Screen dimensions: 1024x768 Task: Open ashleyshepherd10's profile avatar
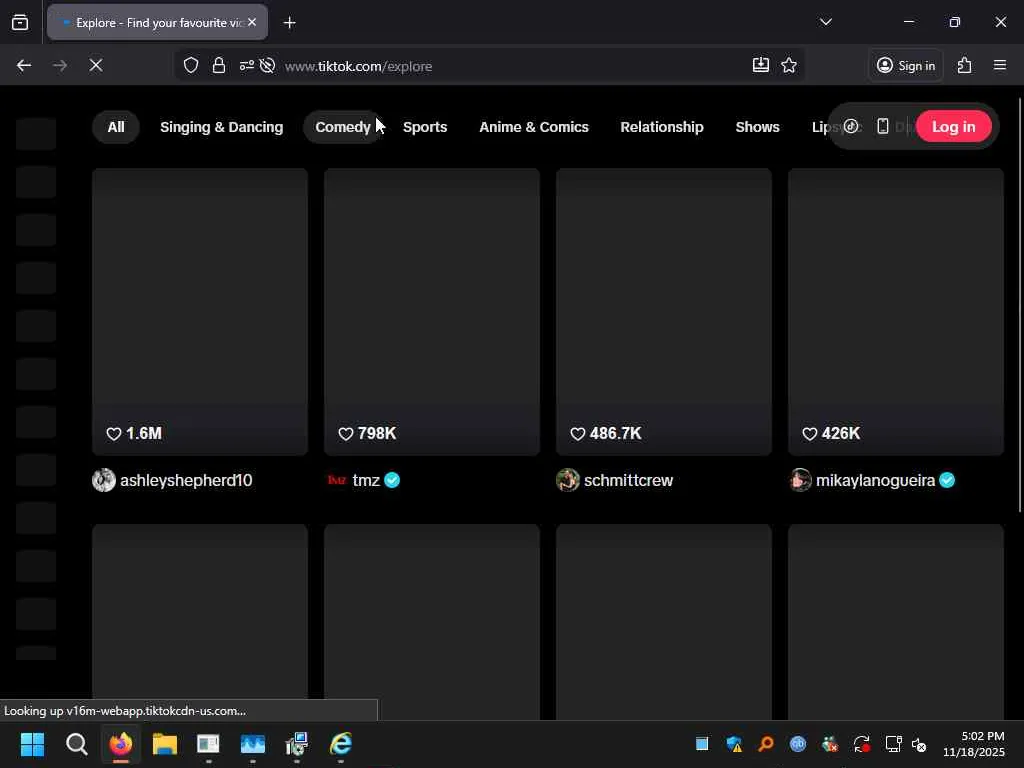coord(104,480)
